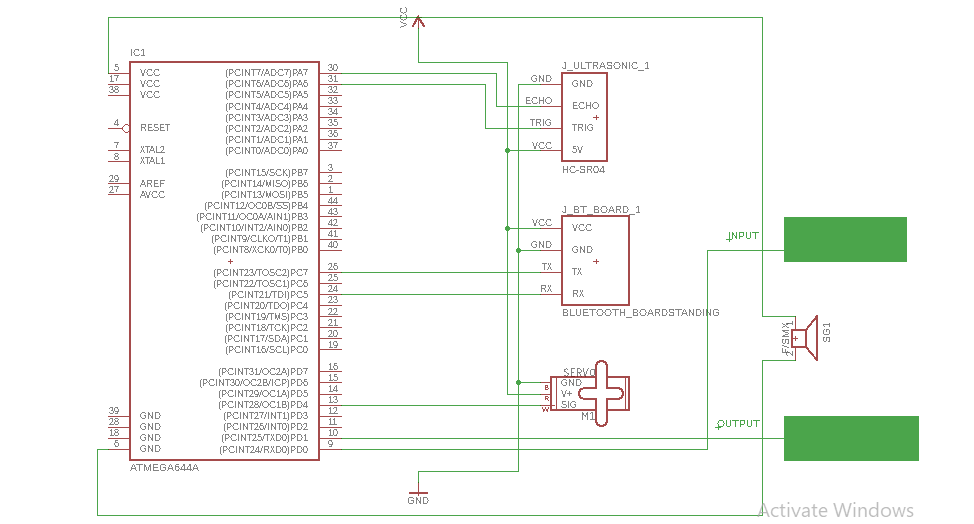Click the junction dot on Bluetooth GND wire

(518, 250)
